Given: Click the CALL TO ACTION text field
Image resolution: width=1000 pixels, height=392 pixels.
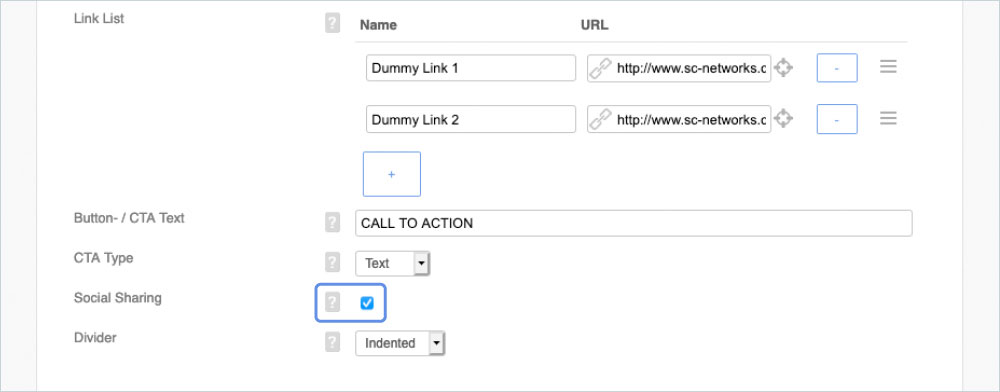Looking at the screenshot, I should (633, 223).
